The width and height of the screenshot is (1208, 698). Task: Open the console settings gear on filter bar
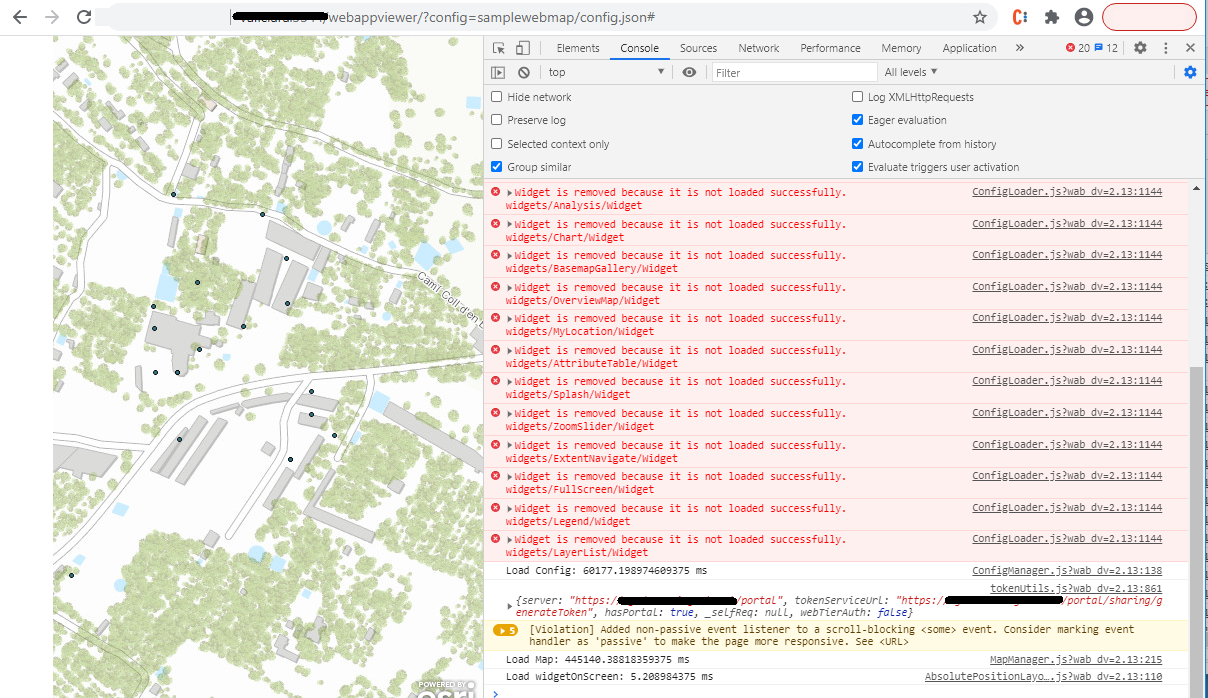[x=1190, y=71]
